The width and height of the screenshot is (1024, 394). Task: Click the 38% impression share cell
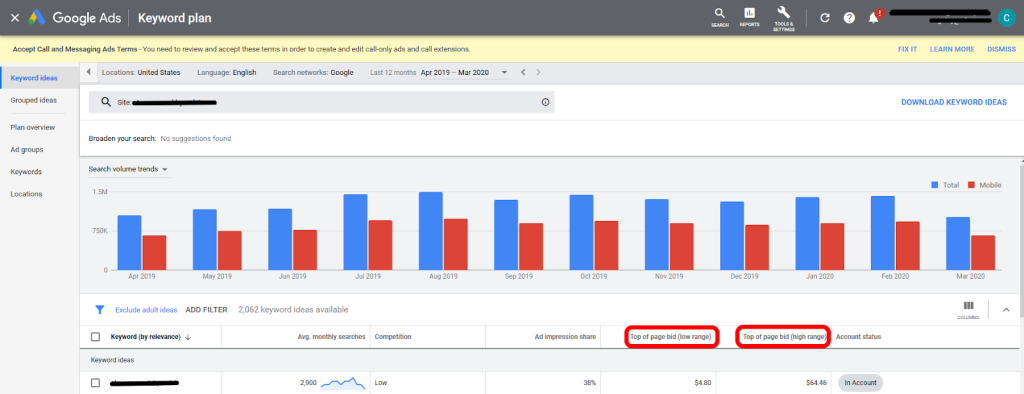click(589, 382)
